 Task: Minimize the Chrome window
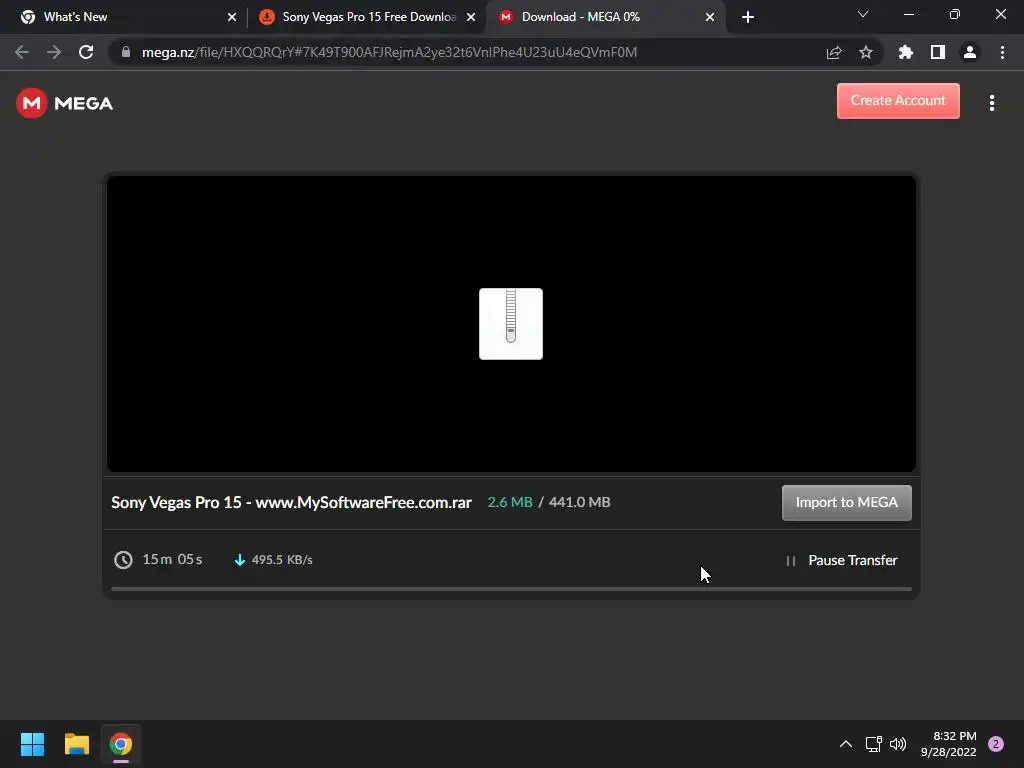(908, 14)
